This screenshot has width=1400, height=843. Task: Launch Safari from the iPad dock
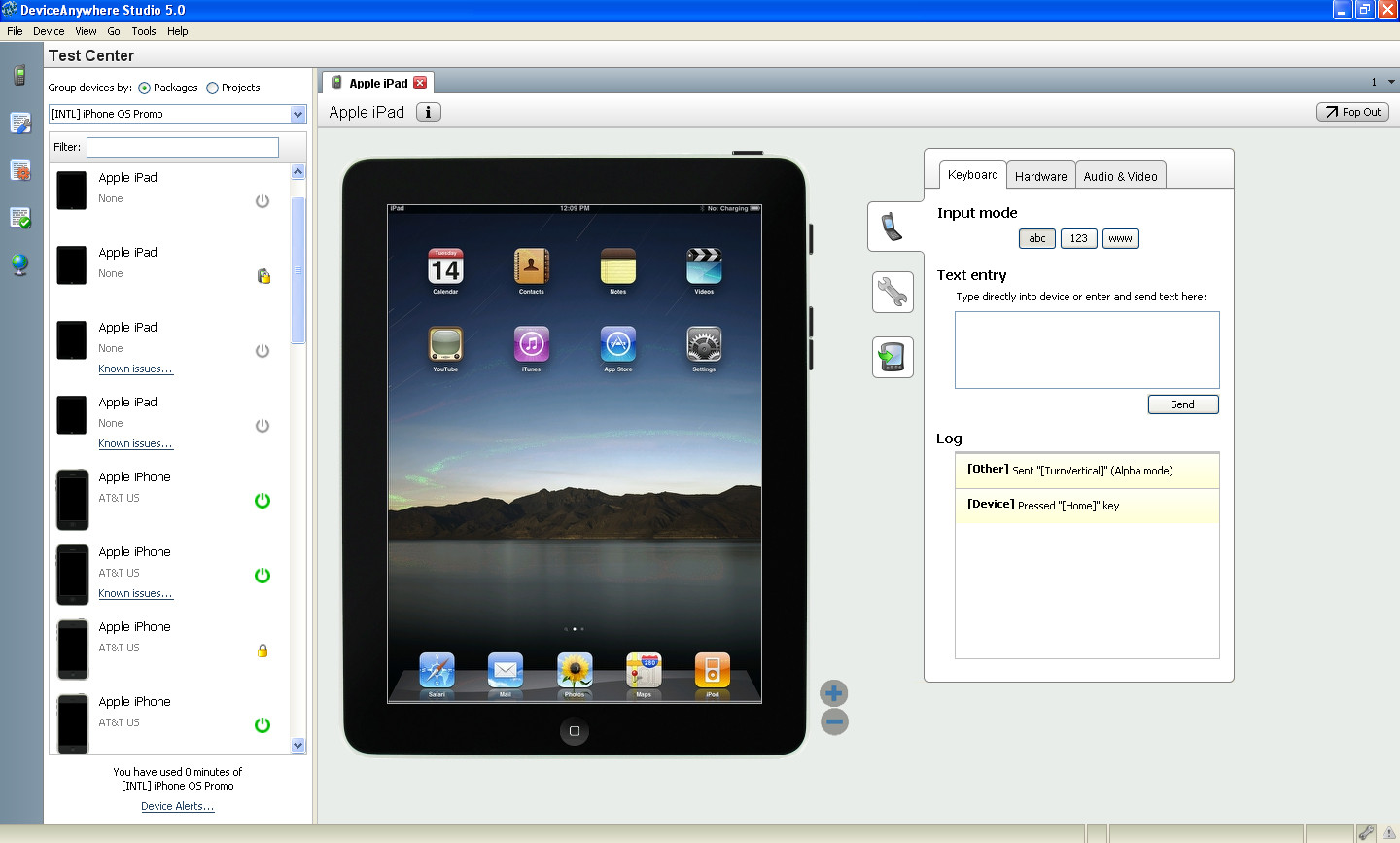437,670
